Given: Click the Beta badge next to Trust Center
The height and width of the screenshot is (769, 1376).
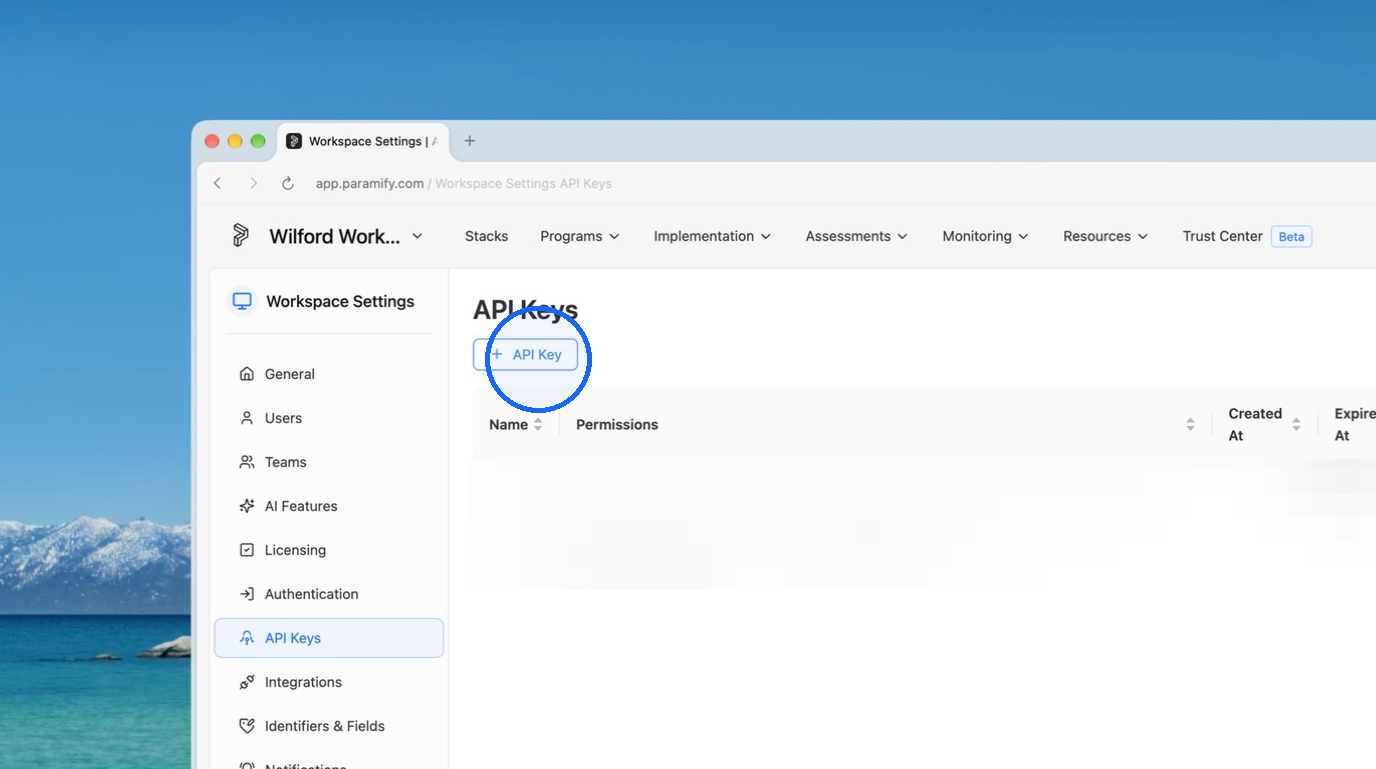Looking at the screenshot, I should 1291,237.
